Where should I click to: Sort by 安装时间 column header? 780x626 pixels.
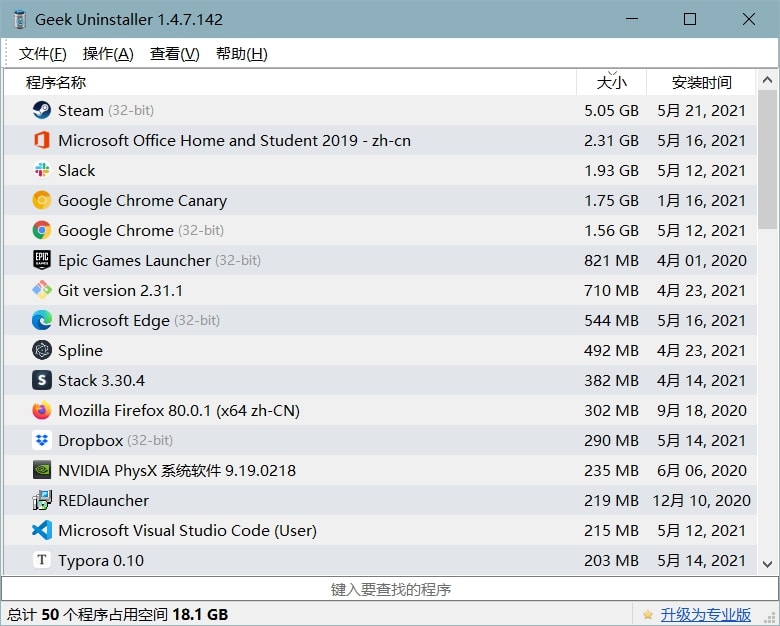click(701, 82)
